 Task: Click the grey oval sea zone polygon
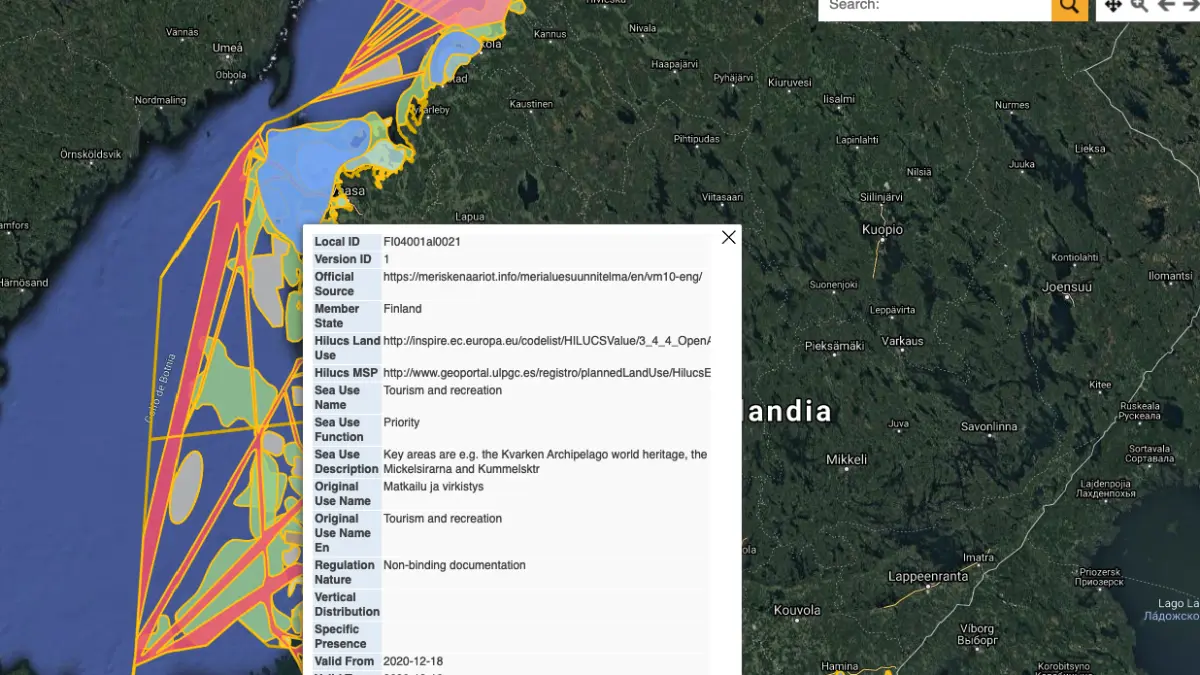click(x=184, y=487)
